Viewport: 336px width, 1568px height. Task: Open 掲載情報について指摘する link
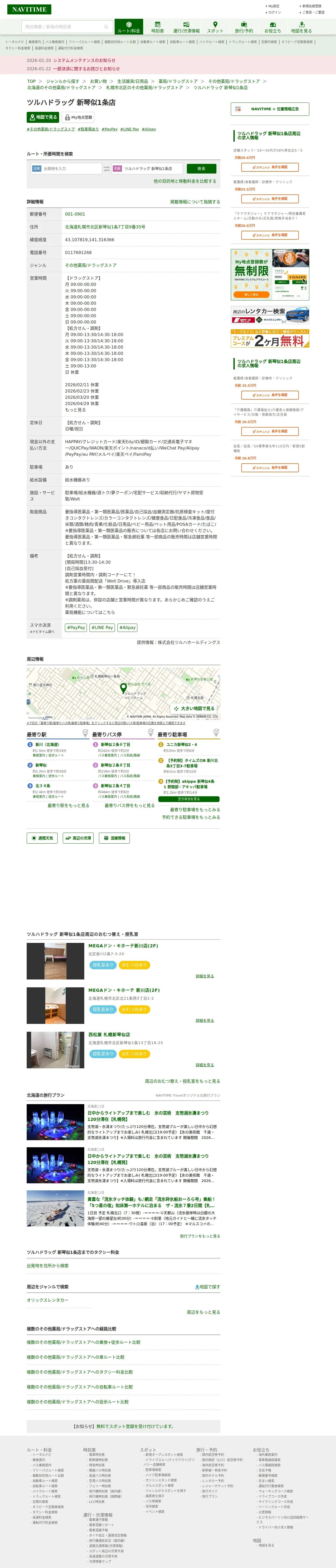coord(195,201)
